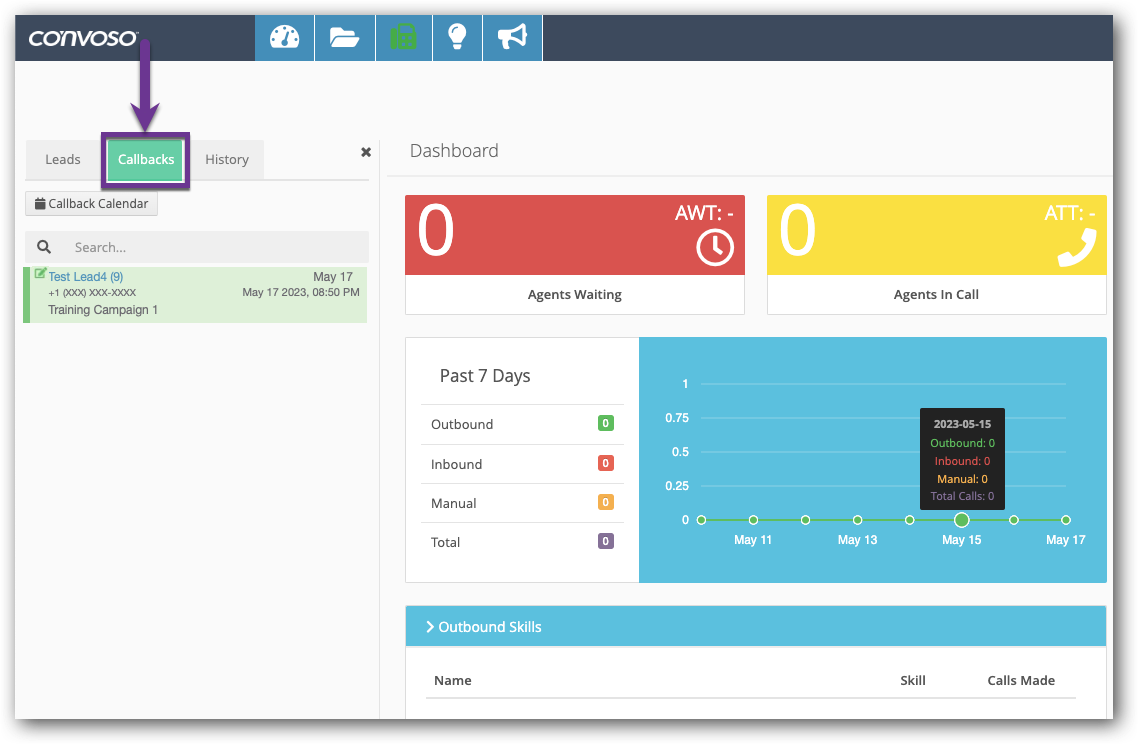Click the edit icon beside Test Lead4
The width and height of the screenshot is (1138, 744).
(x=41, y=274)
